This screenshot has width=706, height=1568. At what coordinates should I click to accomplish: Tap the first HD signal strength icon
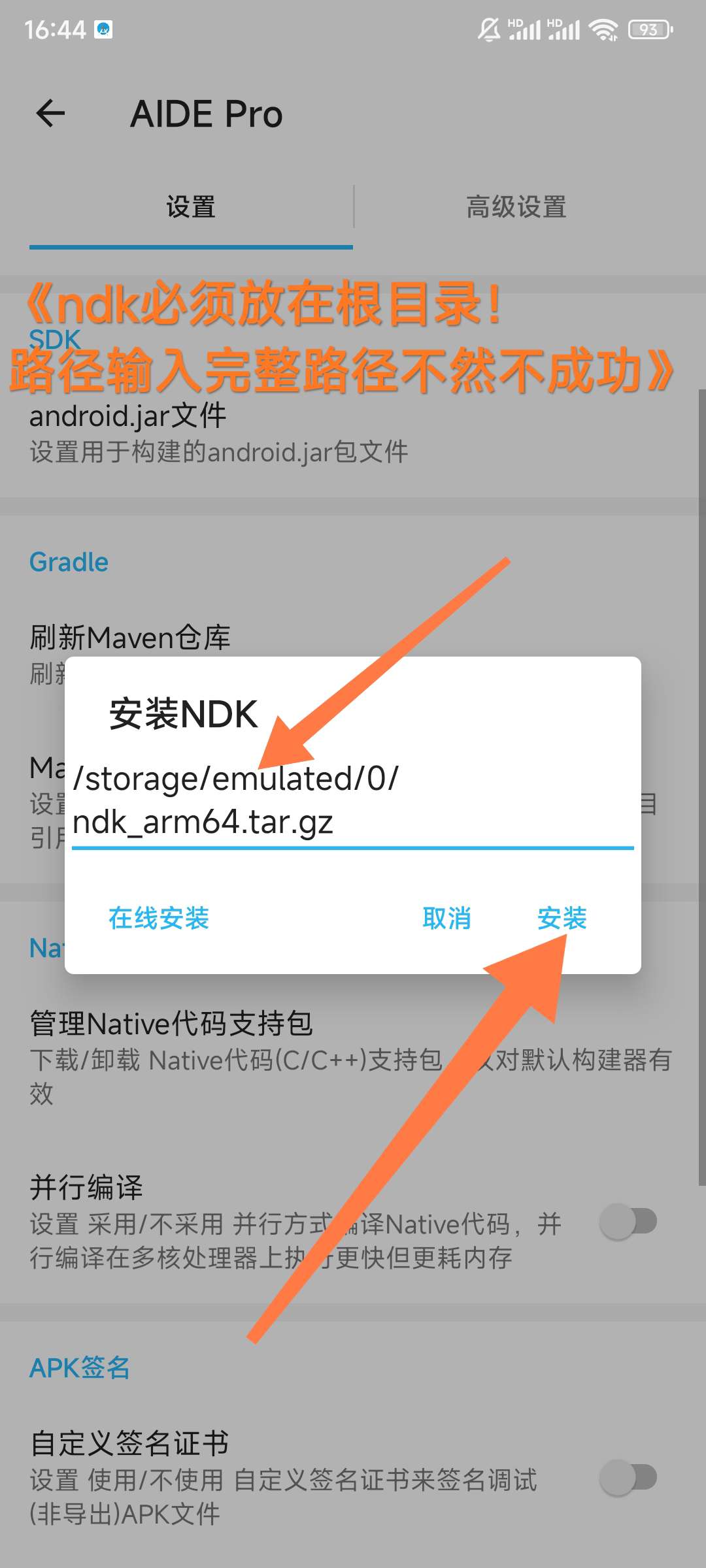525,29
